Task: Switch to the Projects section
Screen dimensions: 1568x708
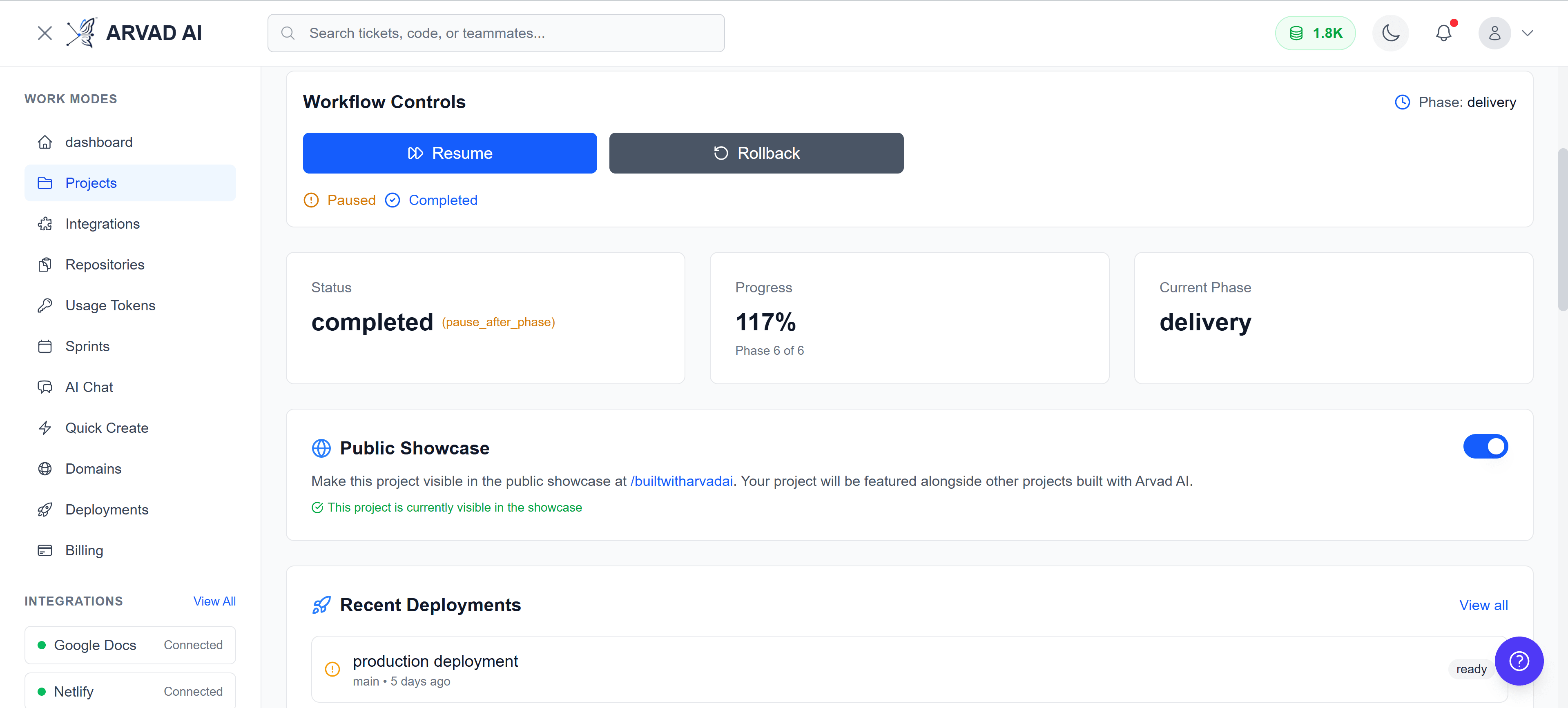Action: 91,183
